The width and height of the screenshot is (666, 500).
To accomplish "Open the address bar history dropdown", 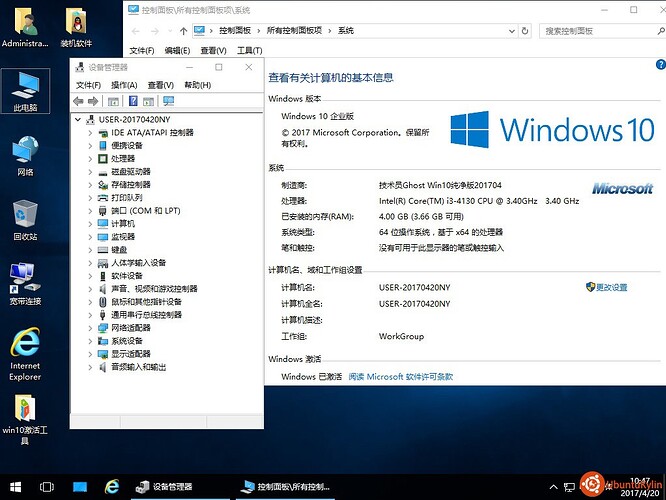I will point(512,31).
